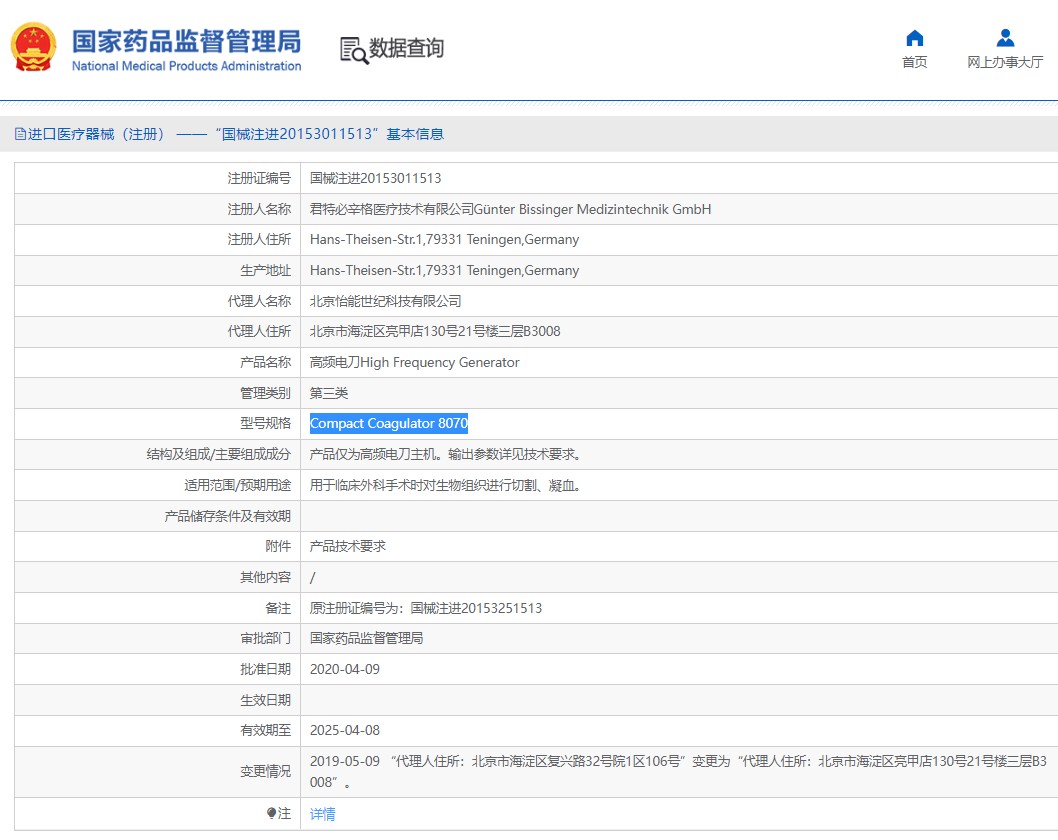The width and height of the screenshot is (1058, 840).
Task: Click the 附件 row label
Action: pyautogui.click(x=278, y=546)
